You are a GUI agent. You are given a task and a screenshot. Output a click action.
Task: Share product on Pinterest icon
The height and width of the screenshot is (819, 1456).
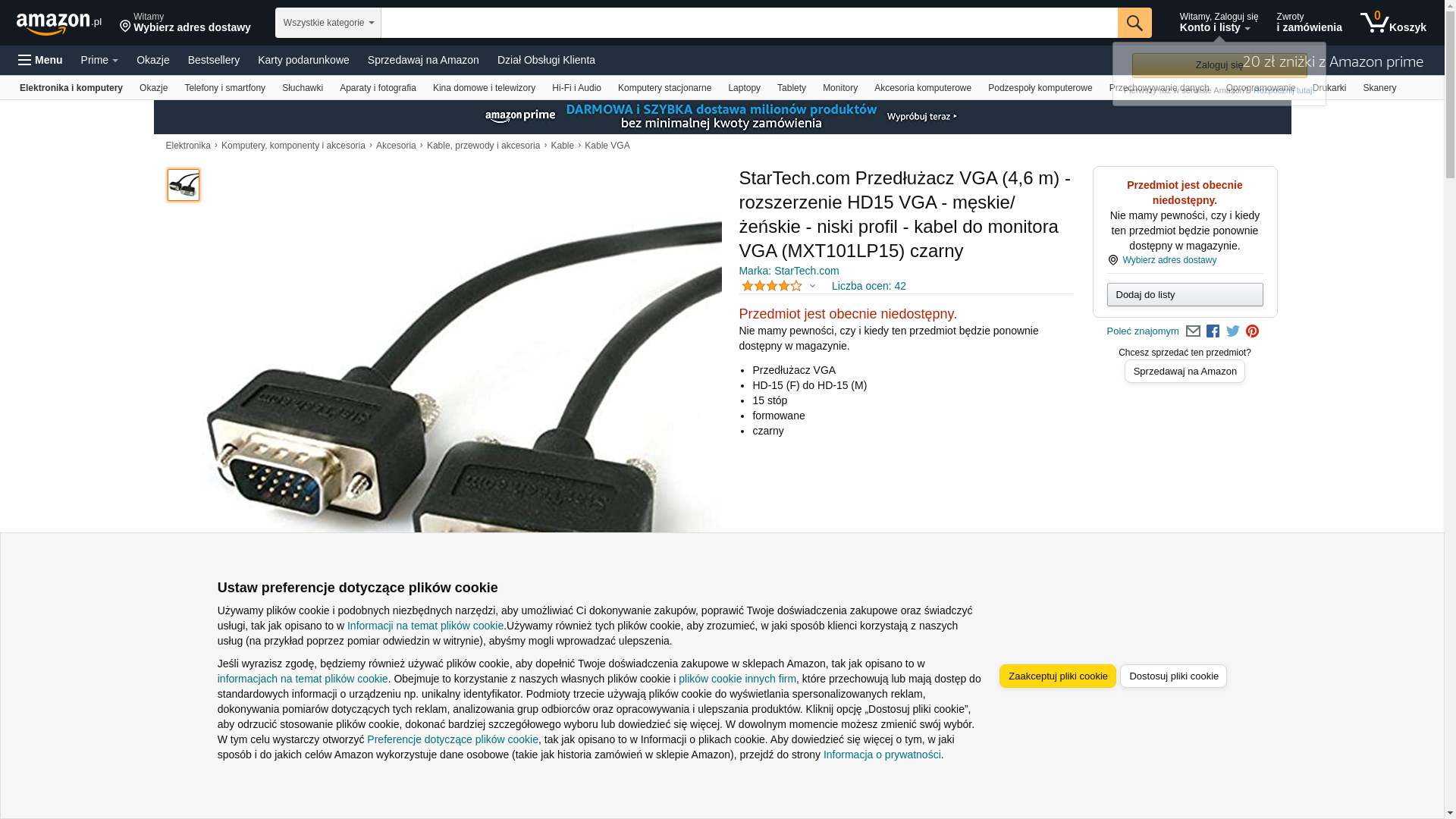[x=1253, y=331]
